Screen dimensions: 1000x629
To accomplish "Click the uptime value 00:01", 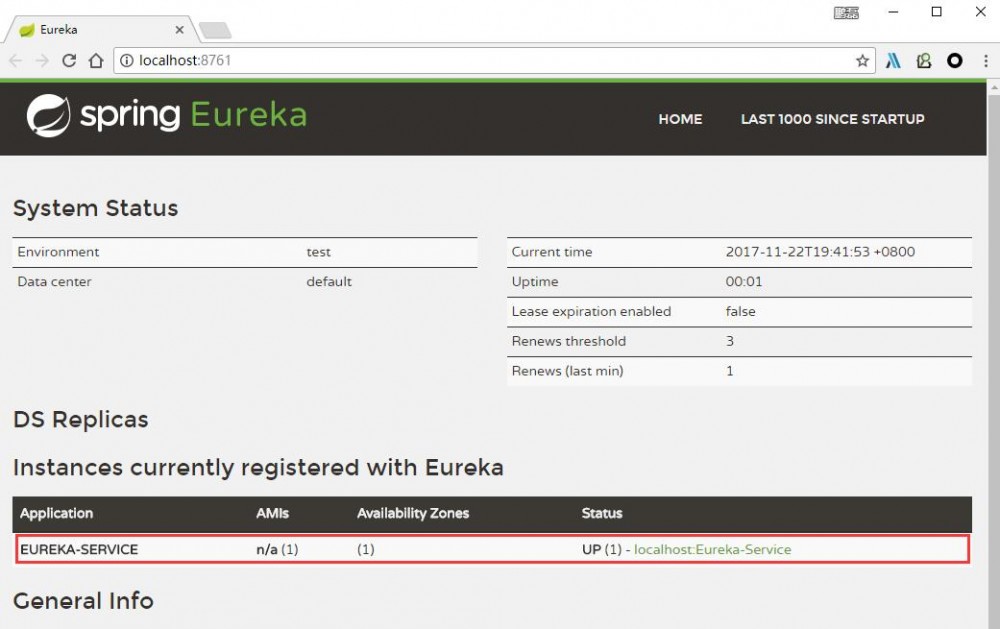I will coord(744,281).
